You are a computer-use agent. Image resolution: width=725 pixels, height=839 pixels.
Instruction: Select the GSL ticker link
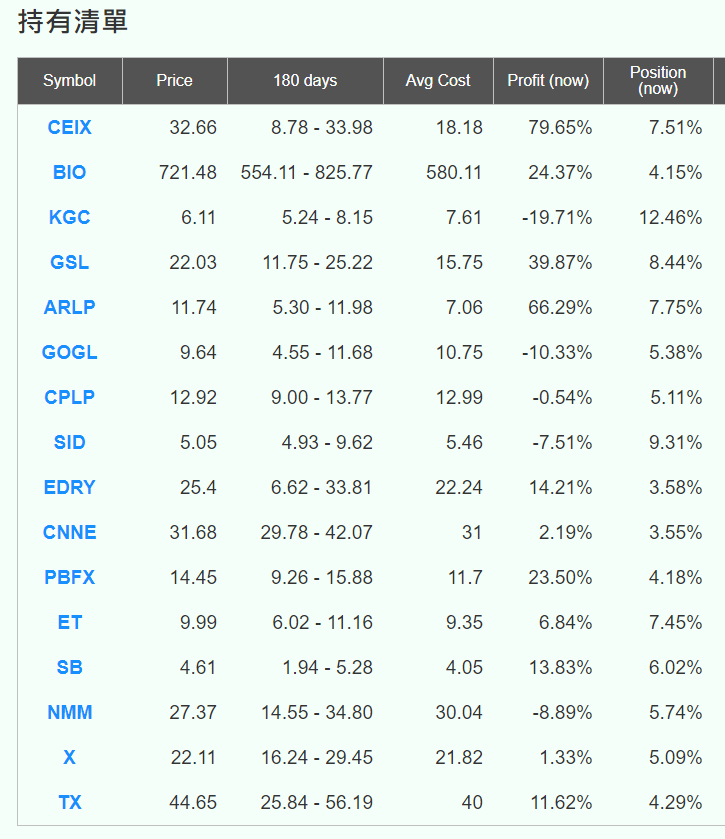(69, 263)
